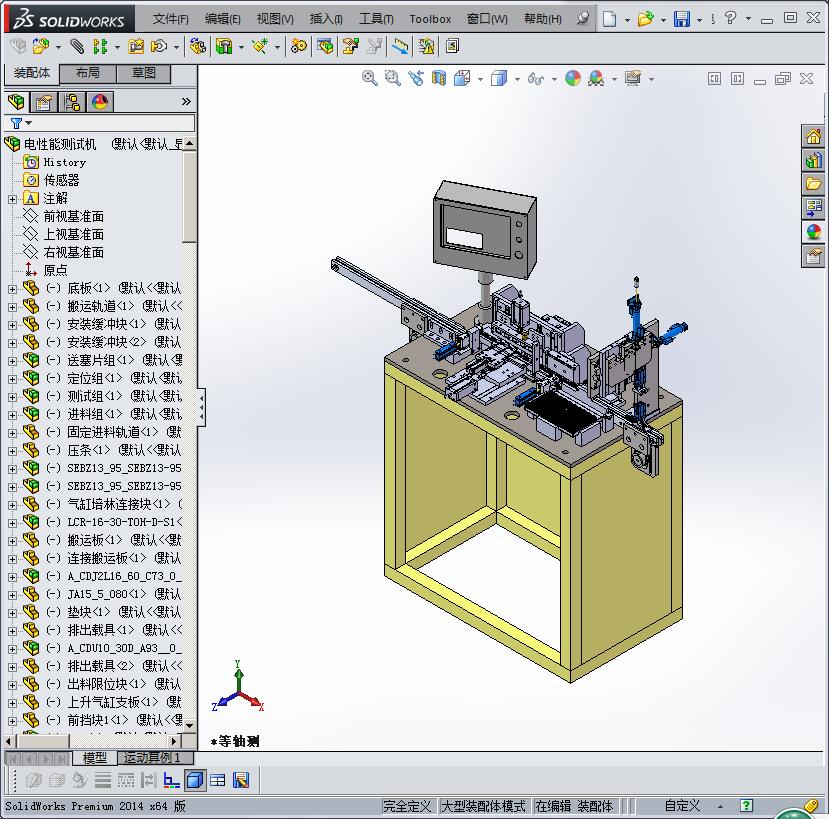
Task: Click the Open folder icon in title bar
Action: tap(645, 19)
